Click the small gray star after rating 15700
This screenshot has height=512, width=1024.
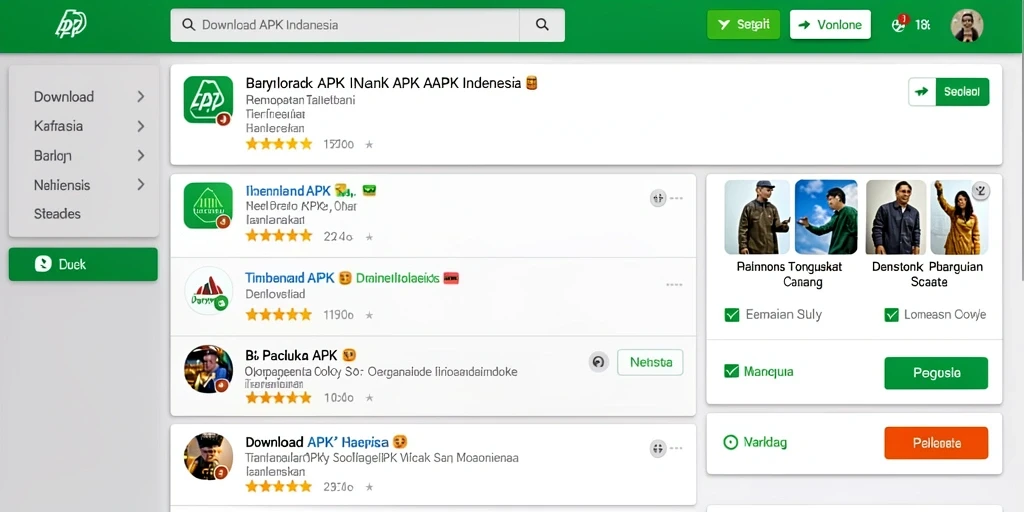pyautogui.click(x=369, y=144)
